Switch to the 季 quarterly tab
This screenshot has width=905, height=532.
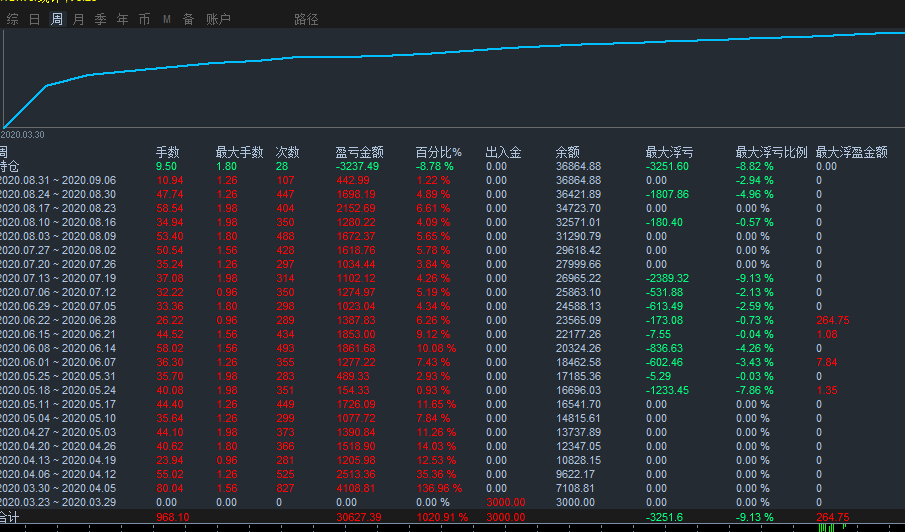(100, 19)
